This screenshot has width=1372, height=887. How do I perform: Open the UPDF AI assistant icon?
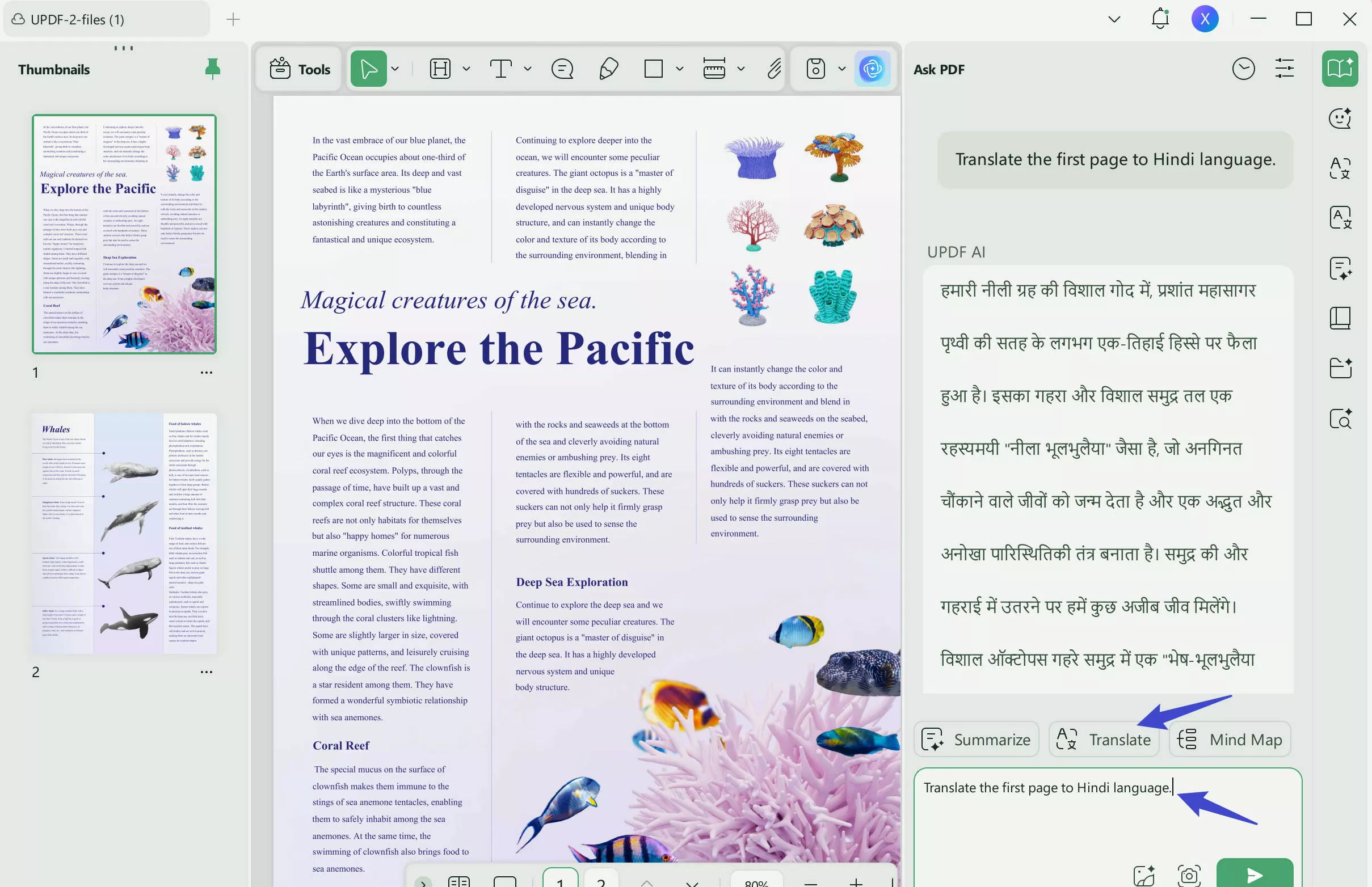pyautogui.click(x=872, y=69)
